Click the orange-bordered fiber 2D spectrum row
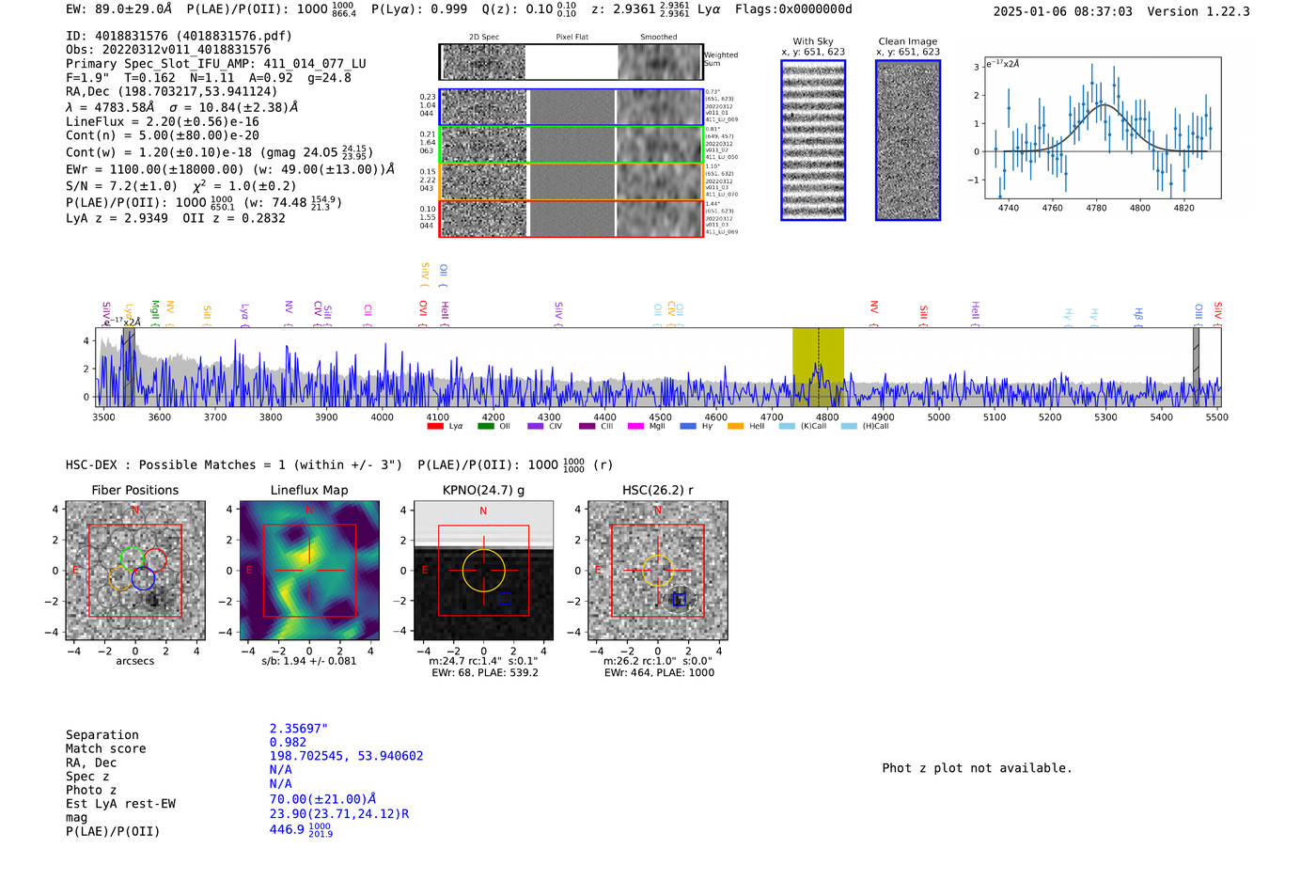The width and height of the screenshot is (1316, 896). [571, 181]
